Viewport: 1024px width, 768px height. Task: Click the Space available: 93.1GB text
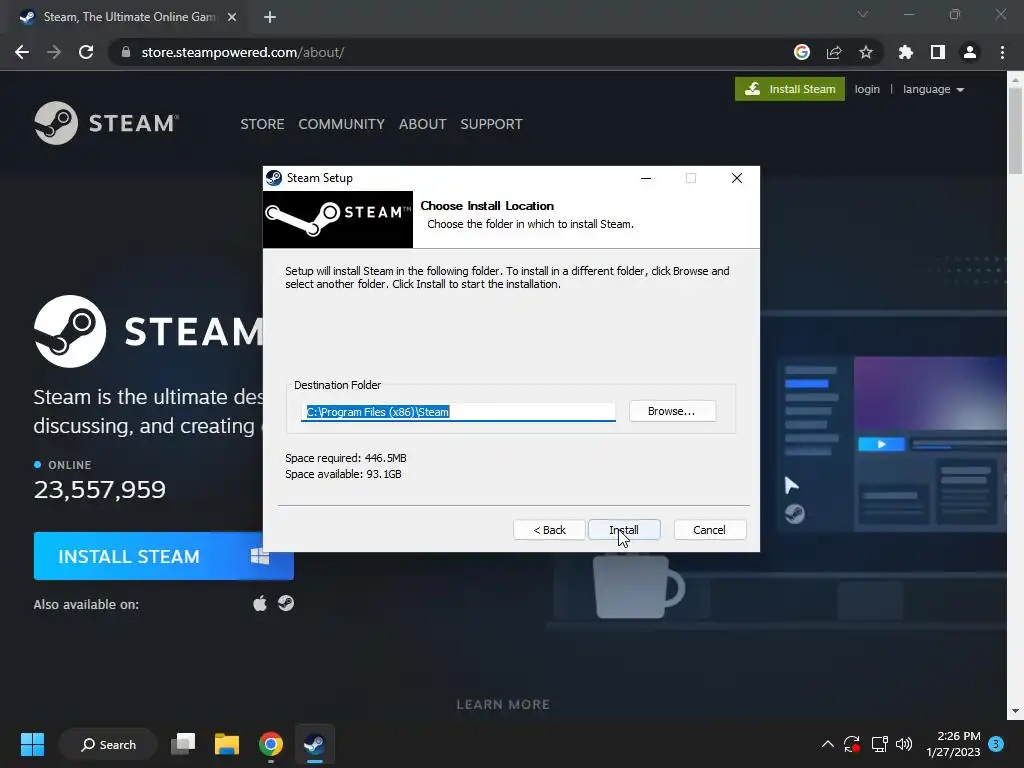coord(344,474)
